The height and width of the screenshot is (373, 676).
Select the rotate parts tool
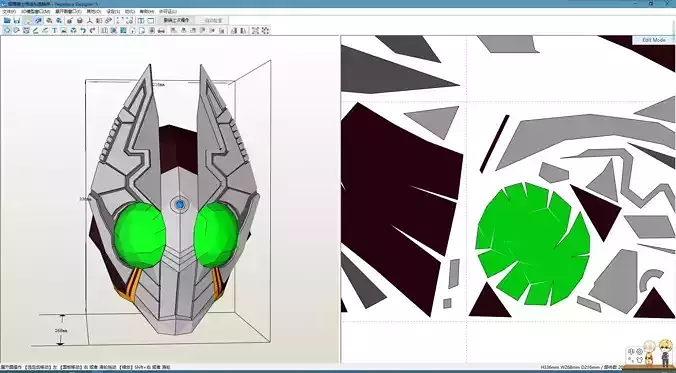[x=16, y=30]
